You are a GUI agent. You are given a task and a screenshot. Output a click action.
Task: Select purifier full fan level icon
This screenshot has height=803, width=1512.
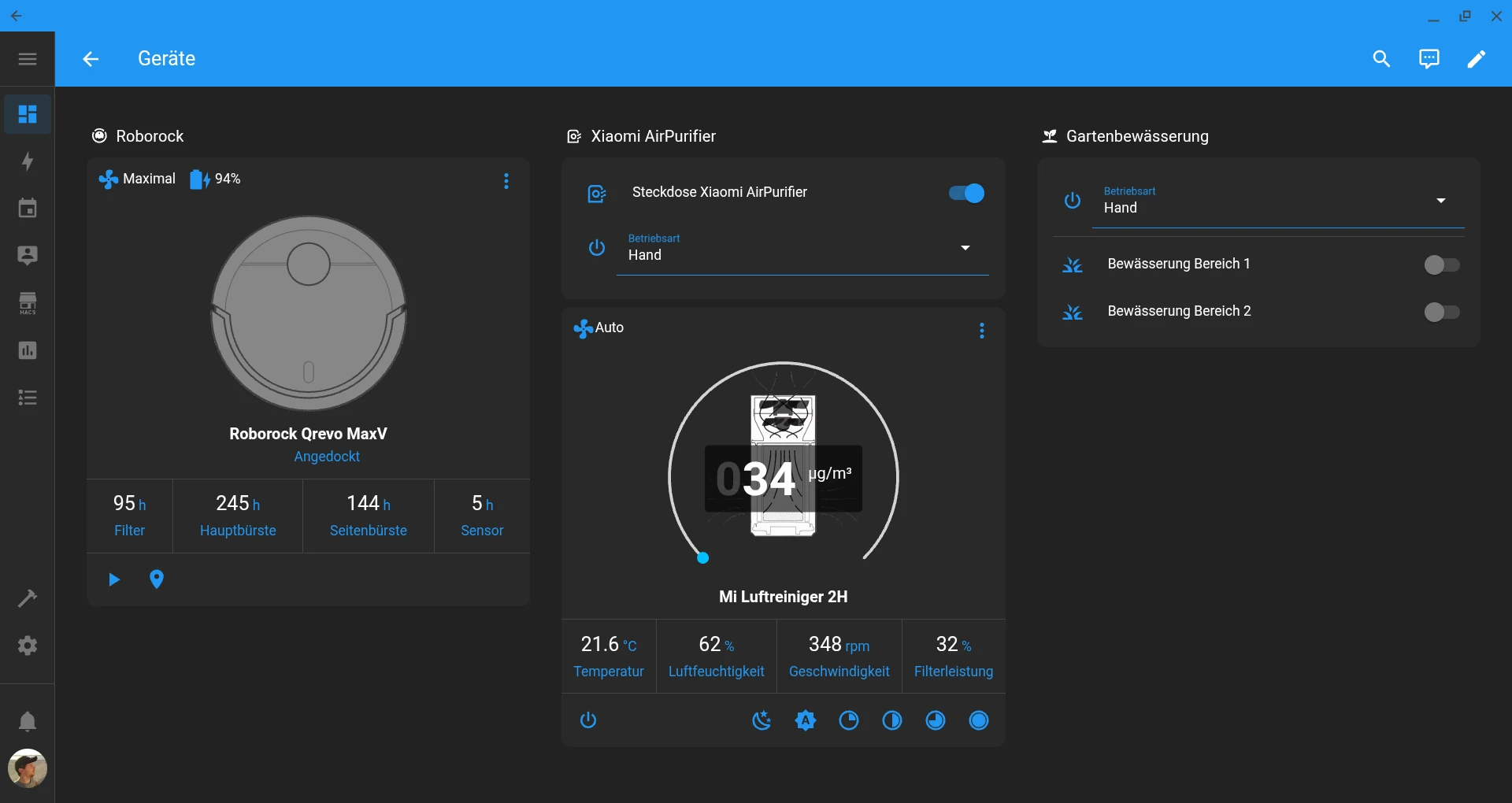[x=979, y=720]
